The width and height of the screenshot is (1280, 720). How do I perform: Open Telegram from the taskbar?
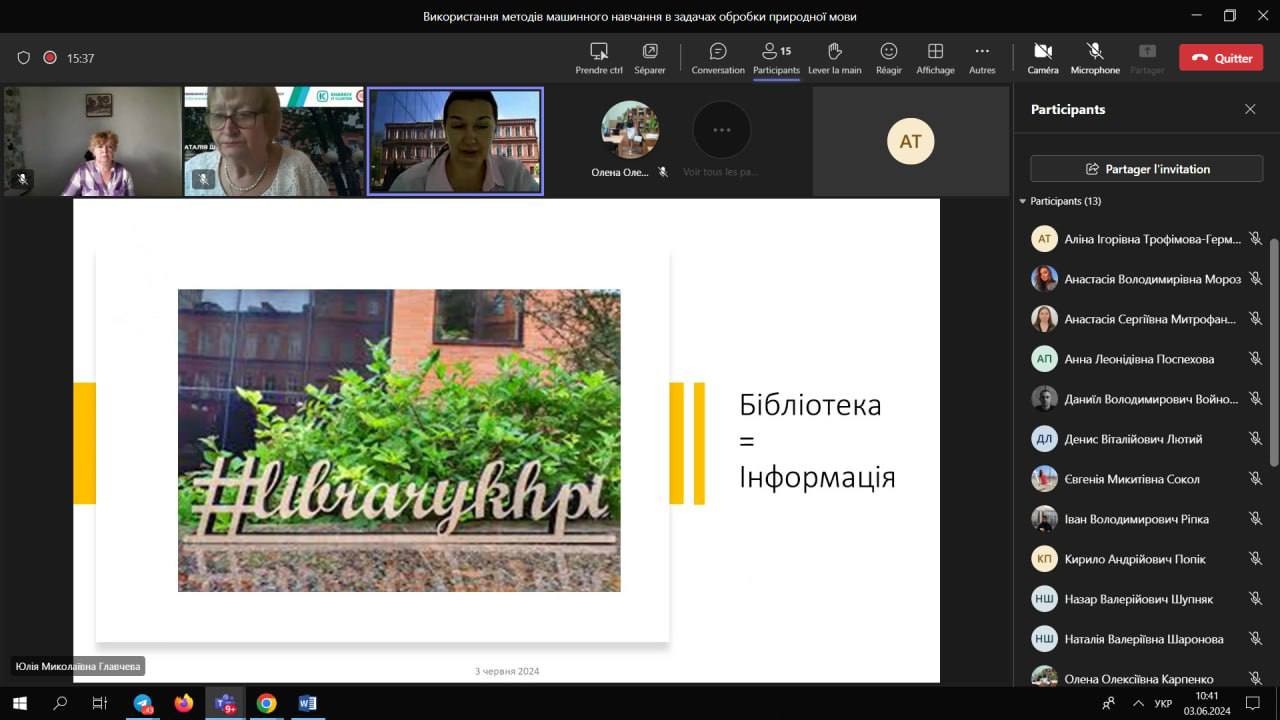point(143,703)
